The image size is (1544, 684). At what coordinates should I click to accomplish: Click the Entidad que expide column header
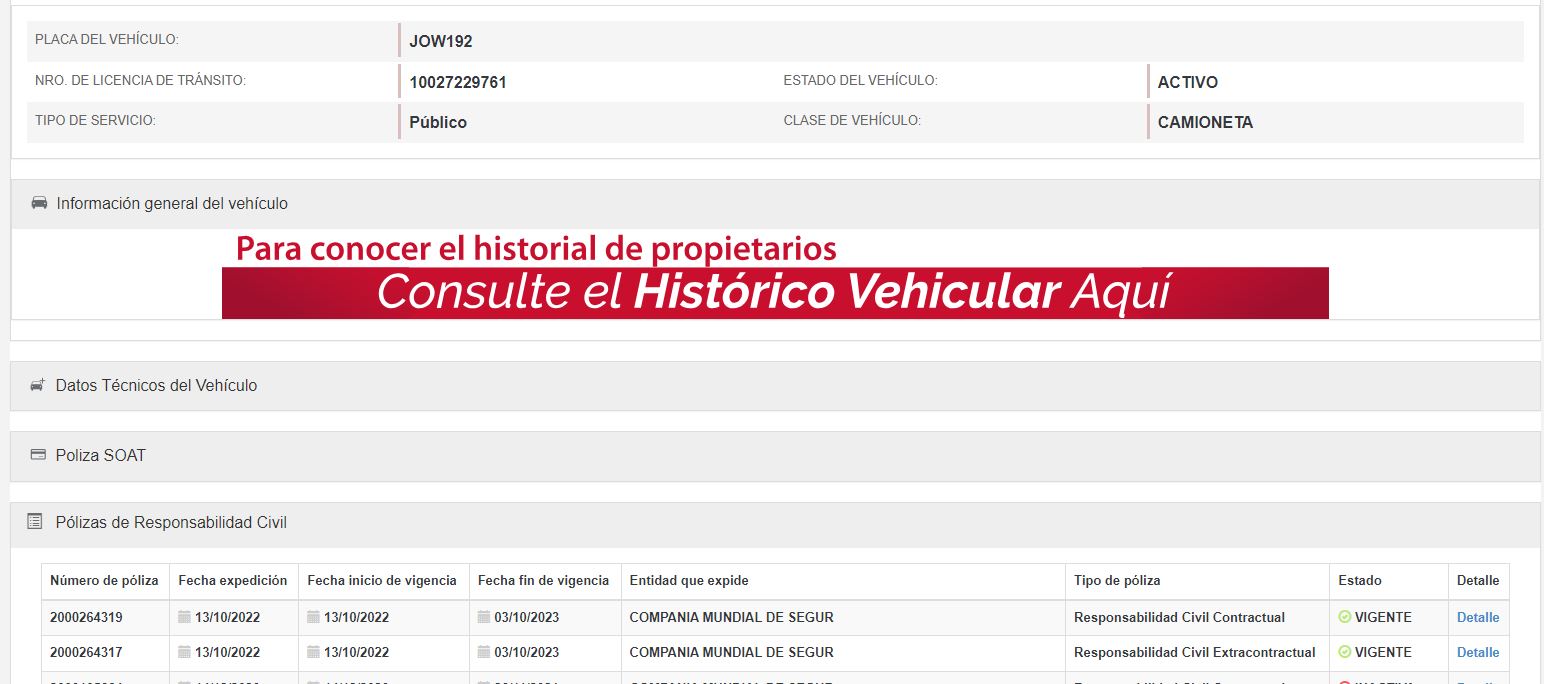click(x=689, y=580)
